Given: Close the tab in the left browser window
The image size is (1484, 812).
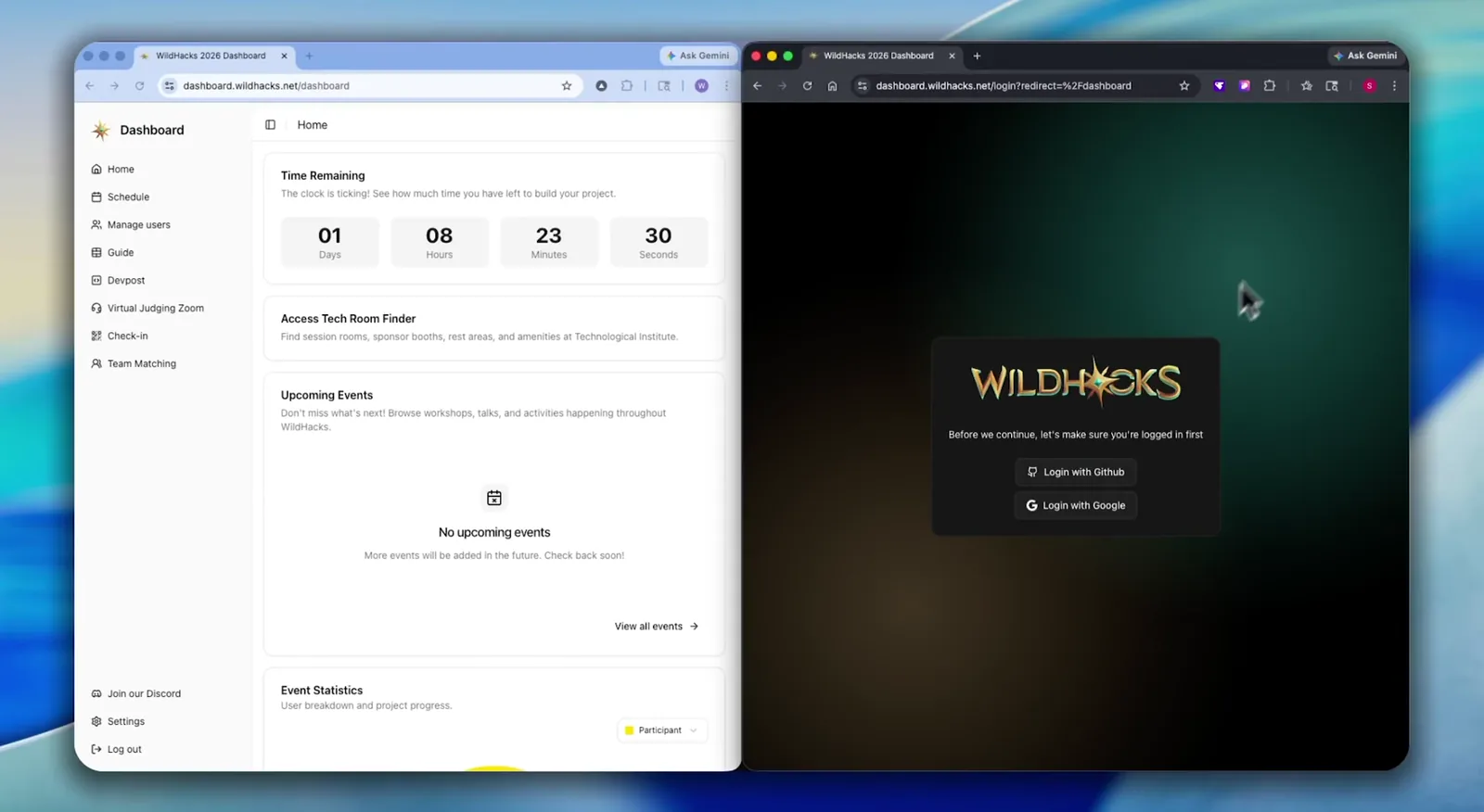Looking at the screenshot, I should pyautogui.click(x=284, y=56).
